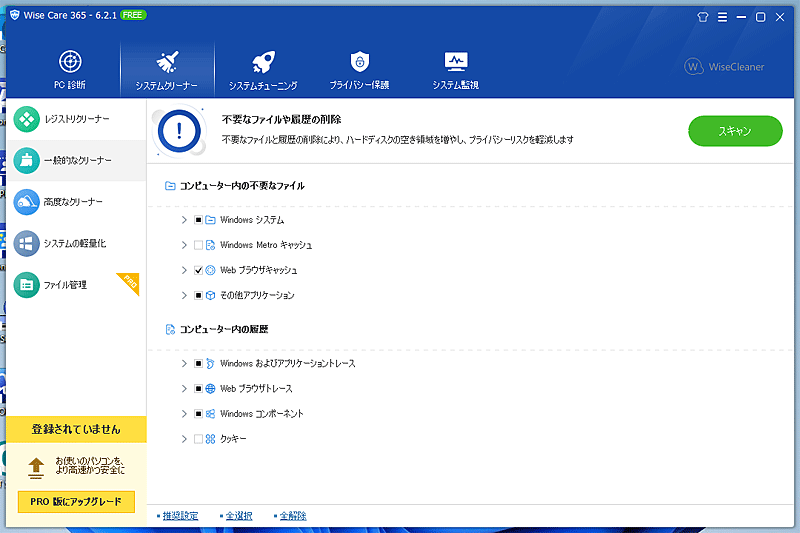This screenshot has width=800, height=533.
Task: Click the Web ブラウザキャッシュ round icon
Action: click(x=210, y=270)
